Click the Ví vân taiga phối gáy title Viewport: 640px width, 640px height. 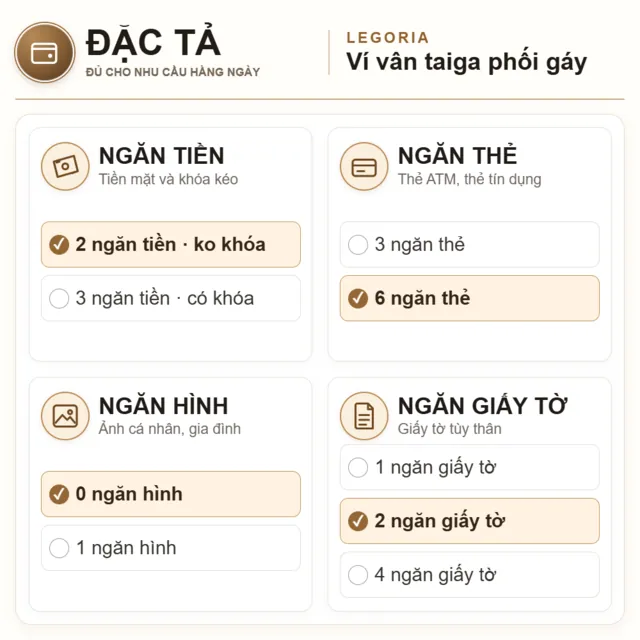point(467,62)
